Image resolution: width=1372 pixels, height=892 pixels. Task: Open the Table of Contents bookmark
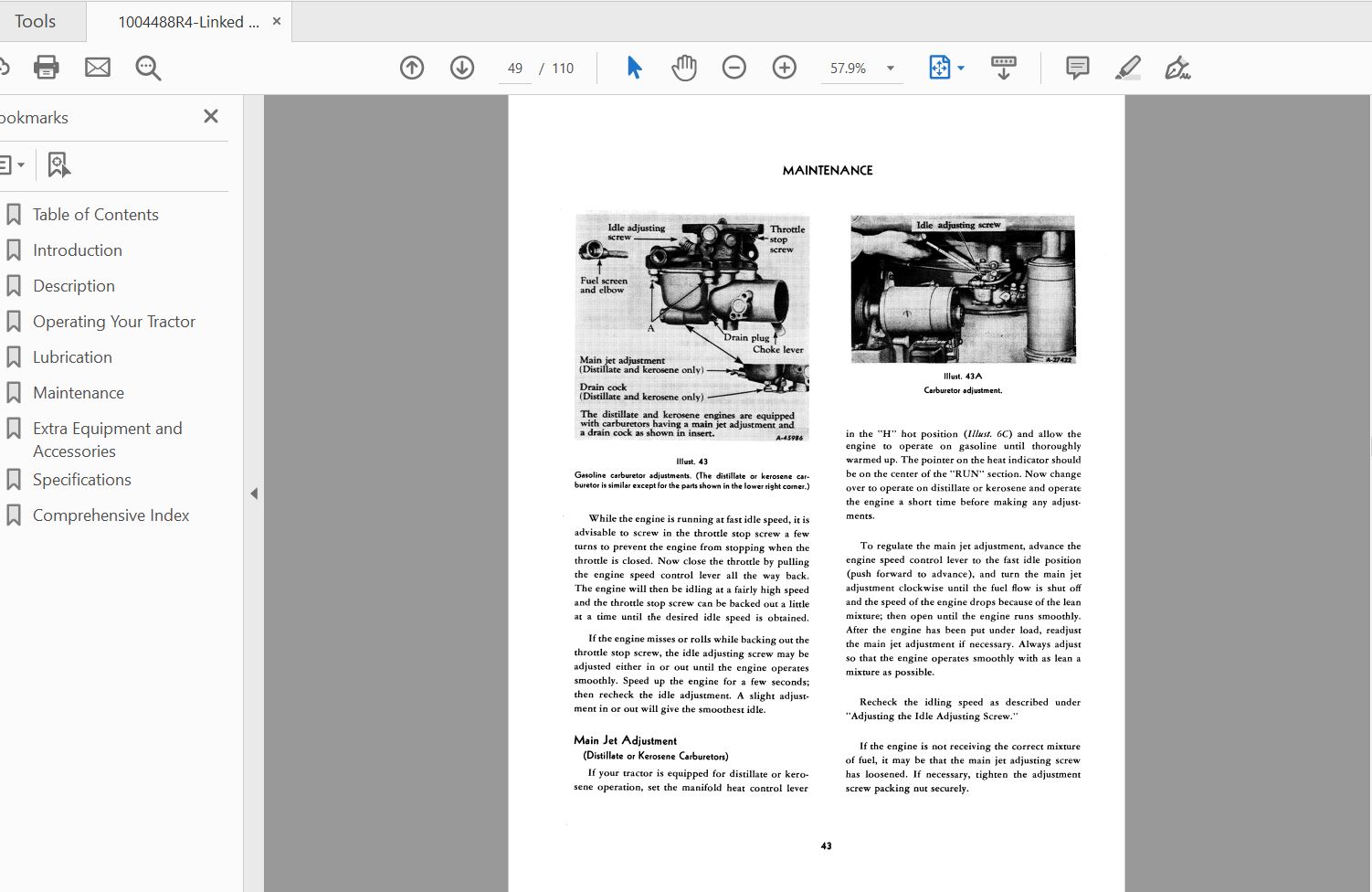coord(96,215)
